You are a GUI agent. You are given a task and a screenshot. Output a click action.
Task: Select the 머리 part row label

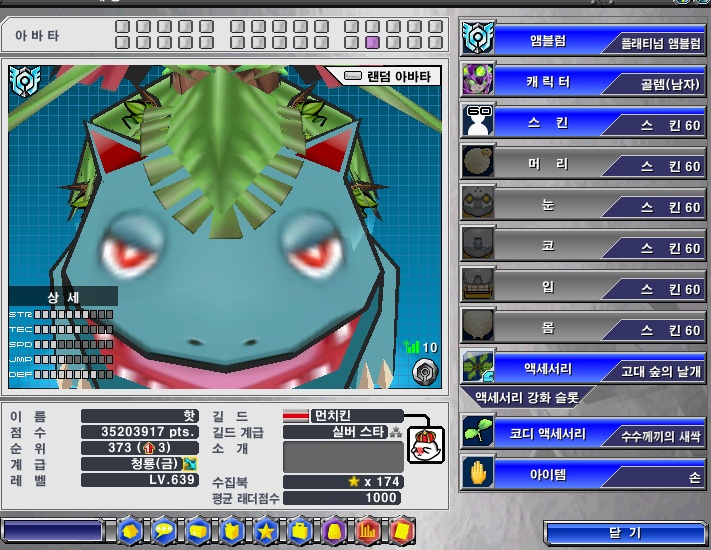click(x=548, y=163)
